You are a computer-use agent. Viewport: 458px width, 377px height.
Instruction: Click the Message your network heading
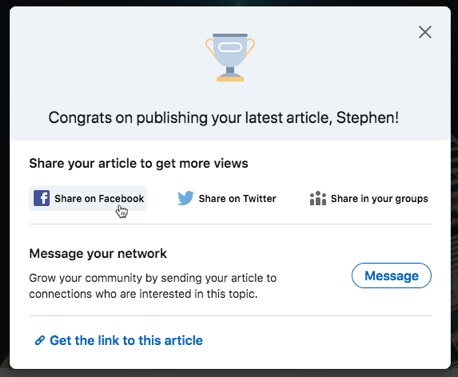click(x=98, y=253)
